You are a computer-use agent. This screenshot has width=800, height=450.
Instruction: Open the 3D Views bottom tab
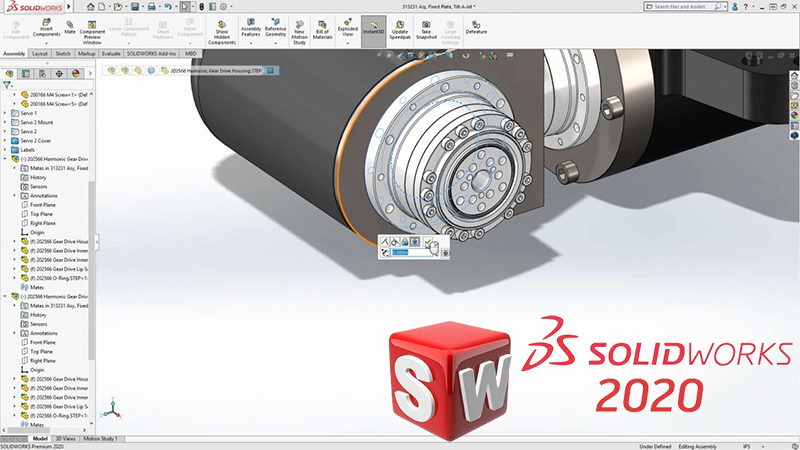click(65, 439)
